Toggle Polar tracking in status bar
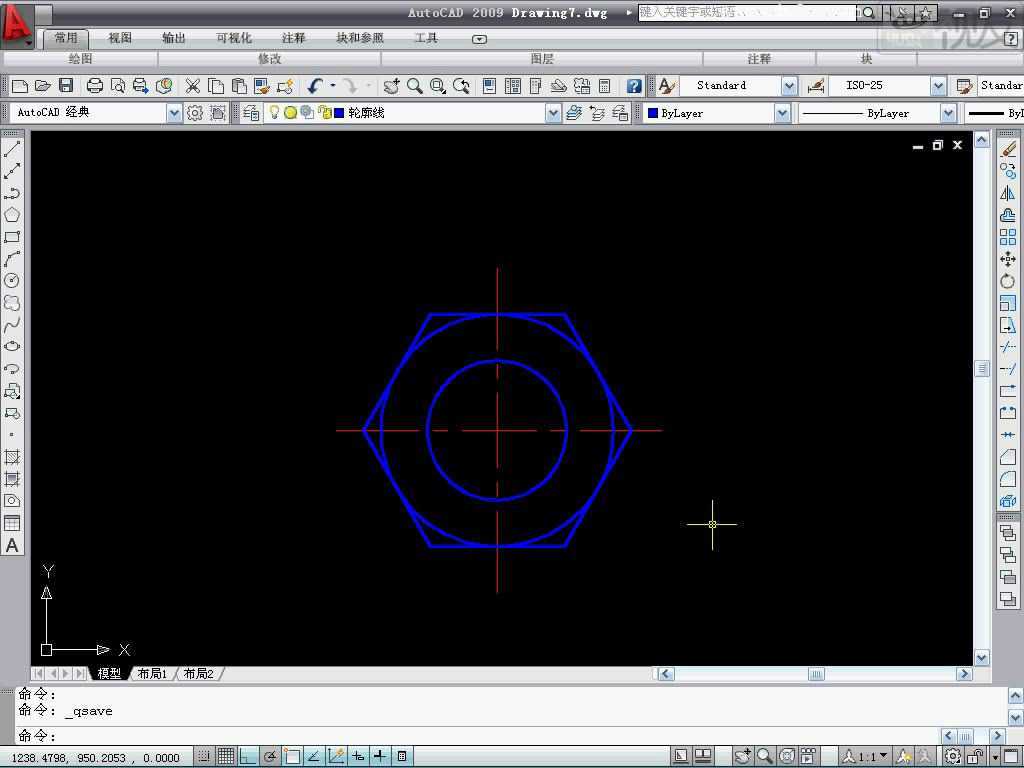The height and width of the screenshot is (768, 1024). (270, 756)
